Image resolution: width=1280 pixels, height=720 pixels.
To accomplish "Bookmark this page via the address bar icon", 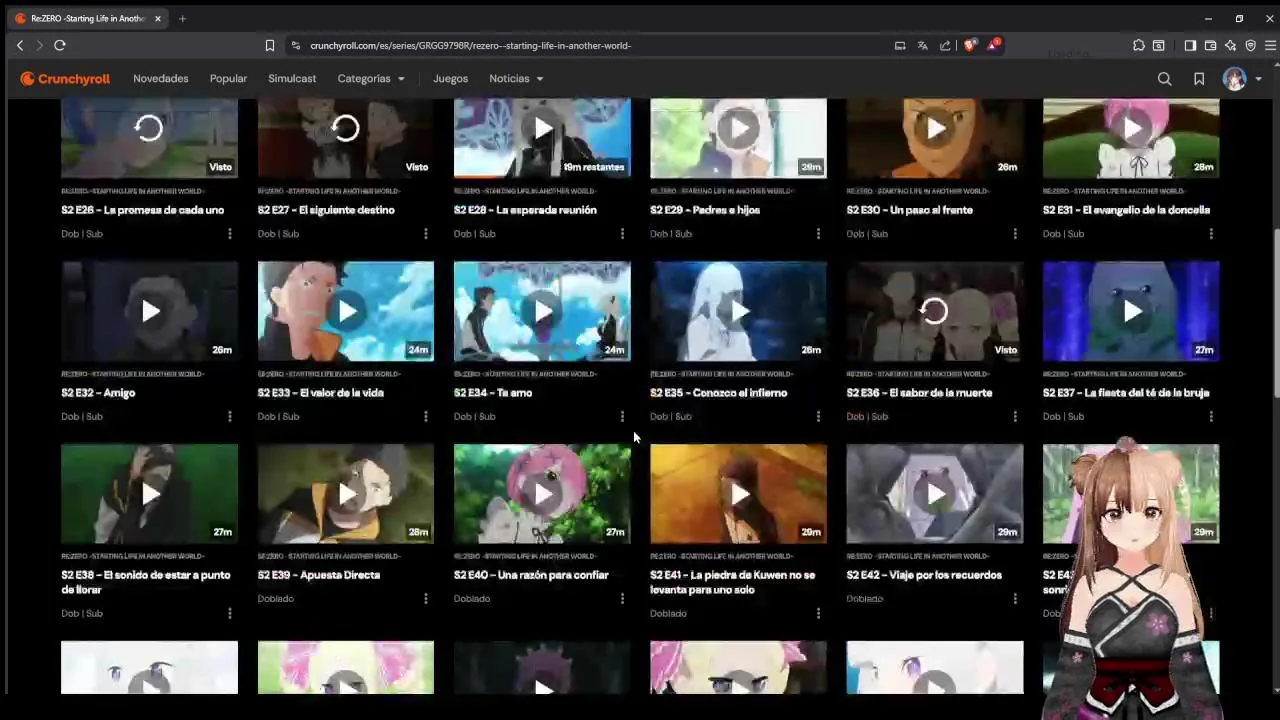I will [269, 45].
